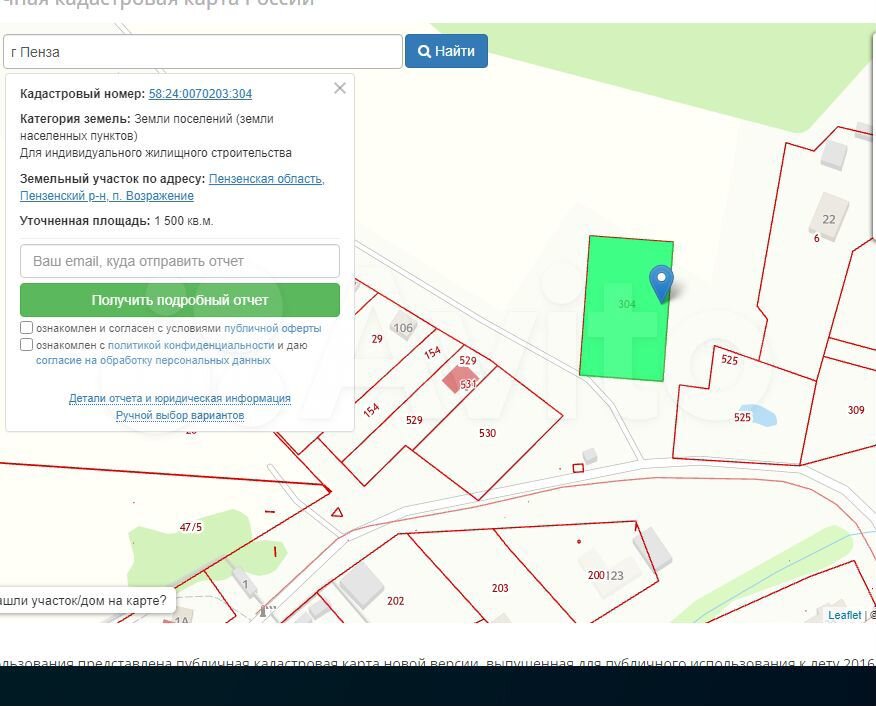Click the Найти search button
Screen dimensions: 876x706
coord(446,51)
